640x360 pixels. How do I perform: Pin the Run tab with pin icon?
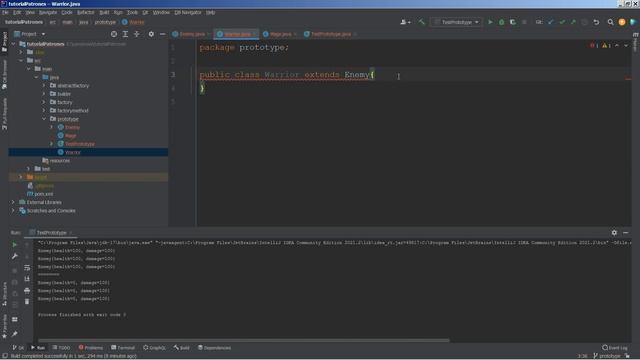coord(15,334)
